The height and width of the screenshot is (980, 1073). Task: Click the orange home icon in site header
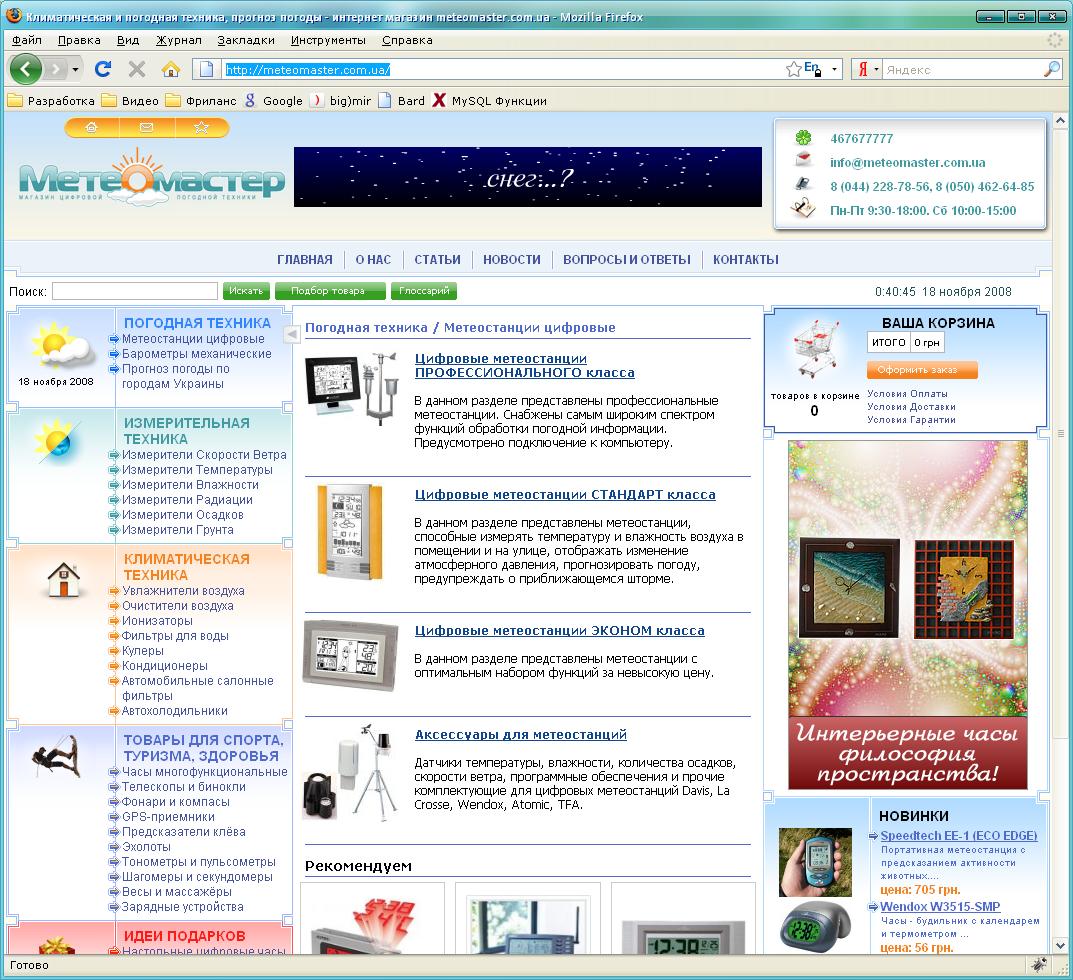coord(91,127)
